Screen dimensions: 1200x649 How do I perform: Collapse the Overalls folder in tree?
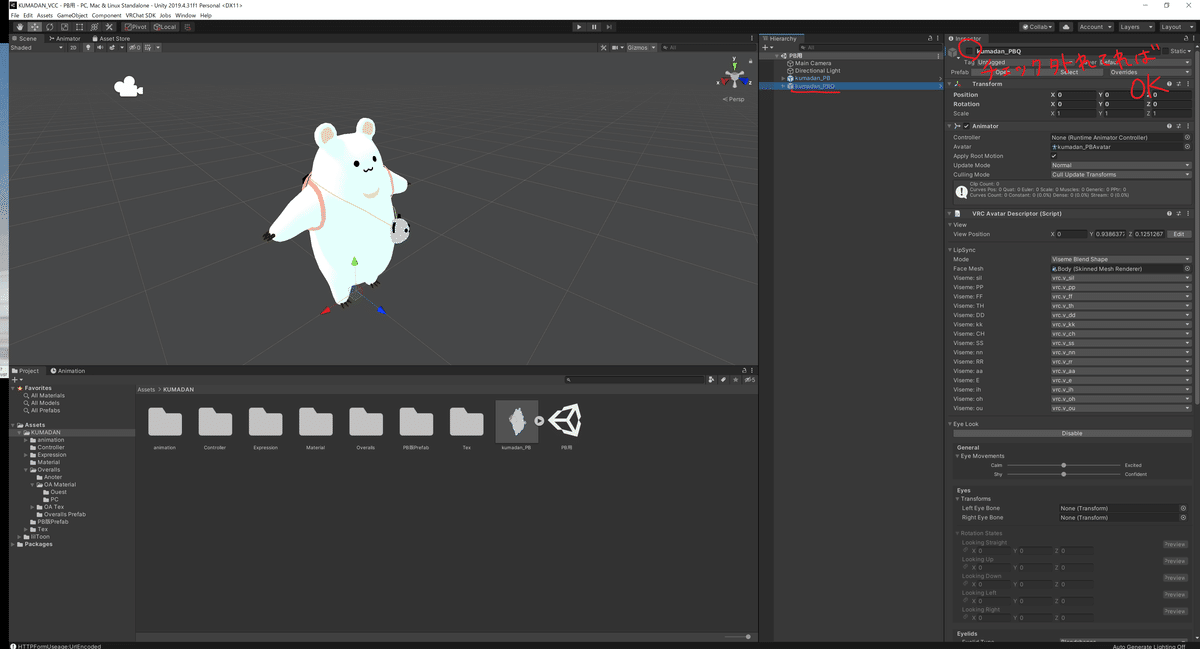pyautogui.click(x=28, y=470)
